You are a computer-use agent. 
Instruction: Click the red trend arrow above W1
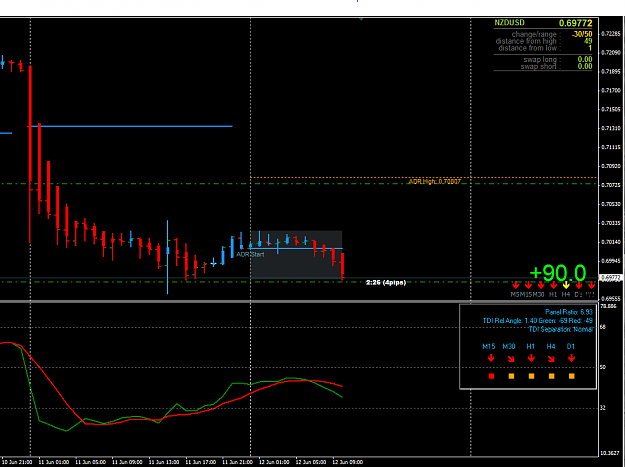[592, 285]
